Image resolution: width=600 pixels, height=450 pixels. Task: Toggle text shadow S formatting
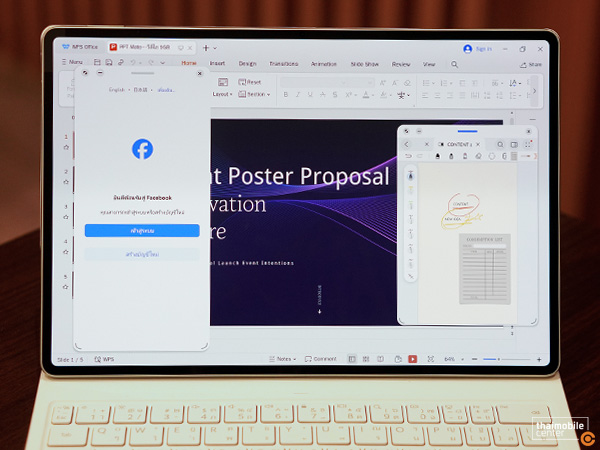point(335,95)
